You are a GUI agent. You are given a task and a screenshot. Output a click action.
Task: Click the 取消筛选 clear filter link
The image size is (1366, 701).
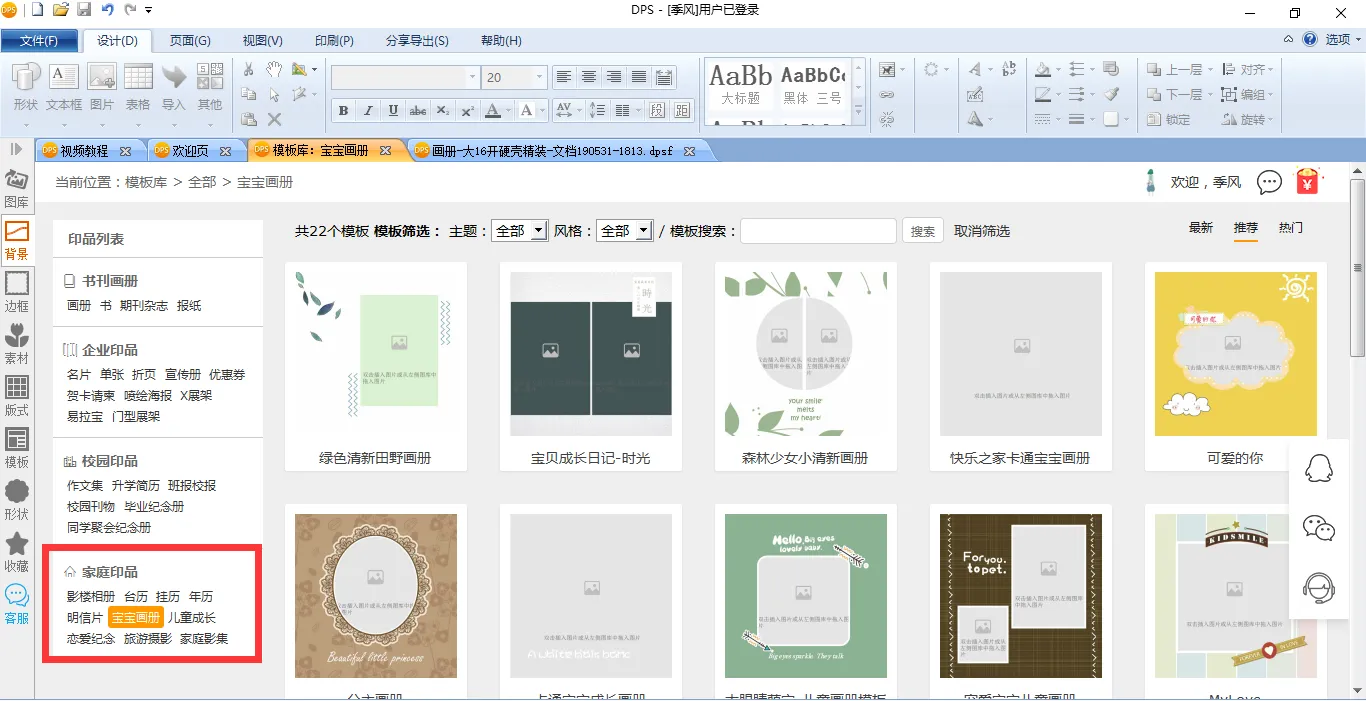tap(981, 231)
